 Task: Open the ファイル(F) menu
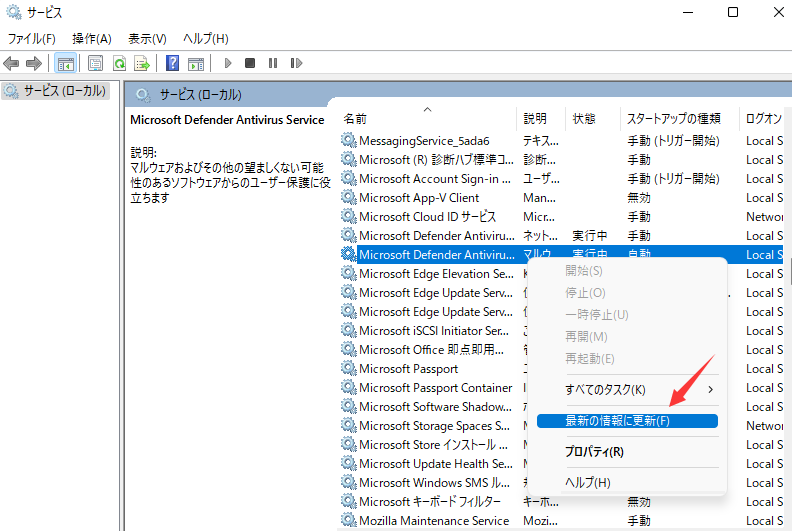point(31,38)
